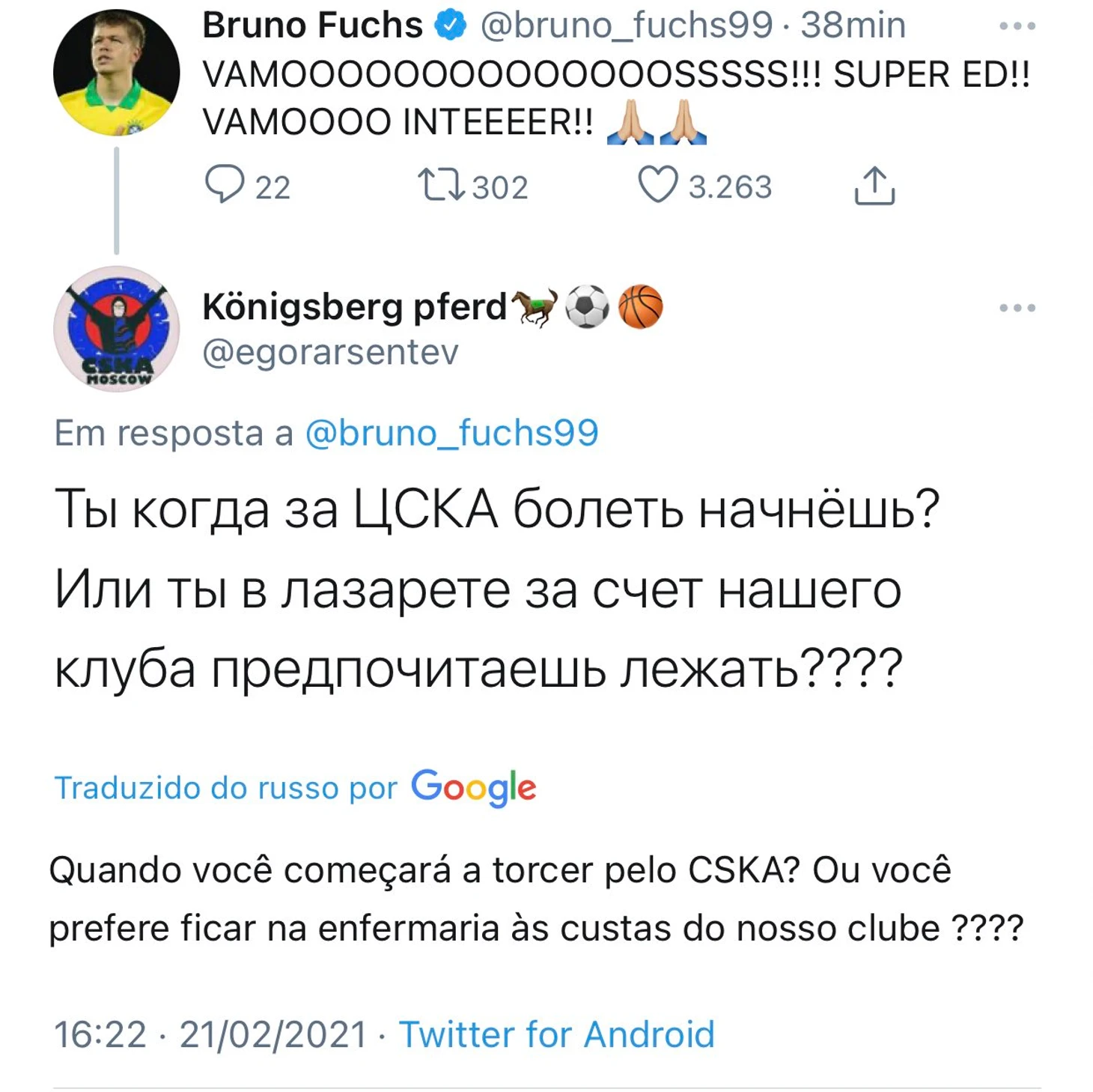Open the Bruno Fuchs display name

pos(312,25)
